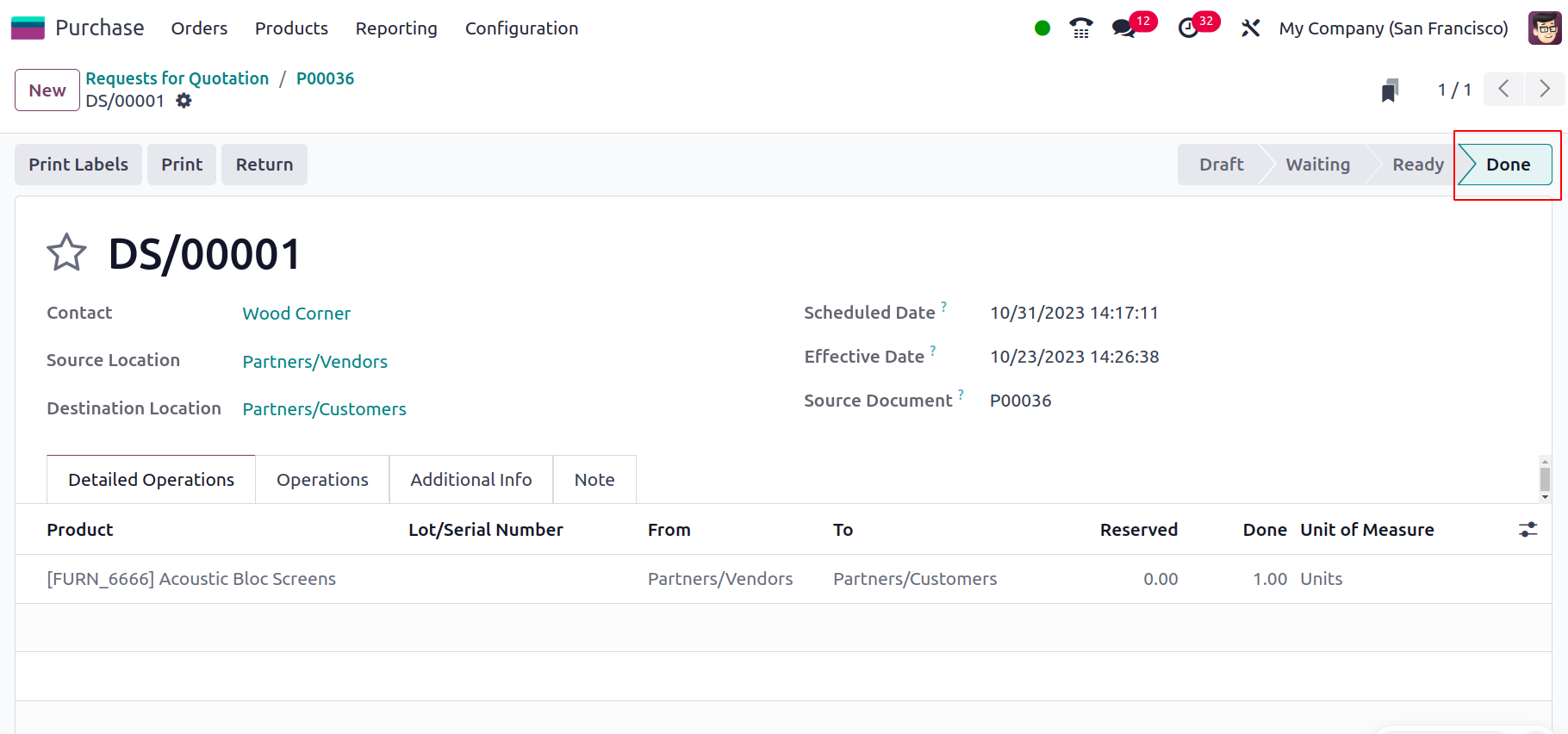This screenshot has width=1568, height=734.
Task: Open the Wood Corner contact link
Action: pyautogui.click(x=296, y=314)
